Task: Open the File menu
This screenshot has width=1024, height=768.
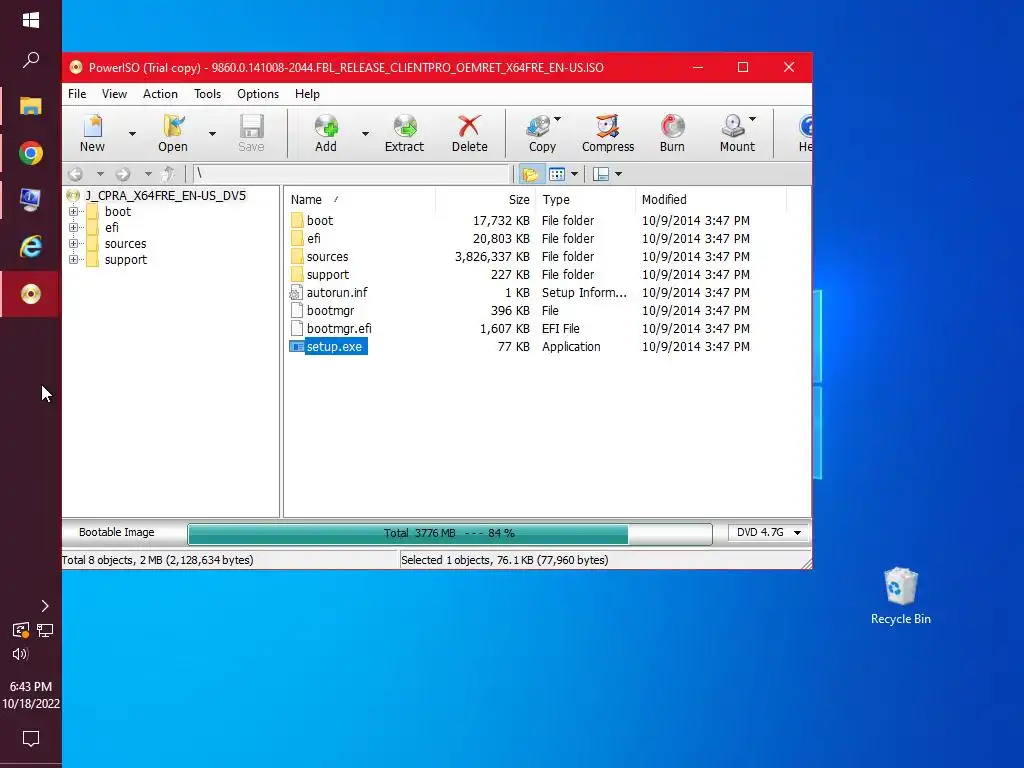Action: point(77,94)
